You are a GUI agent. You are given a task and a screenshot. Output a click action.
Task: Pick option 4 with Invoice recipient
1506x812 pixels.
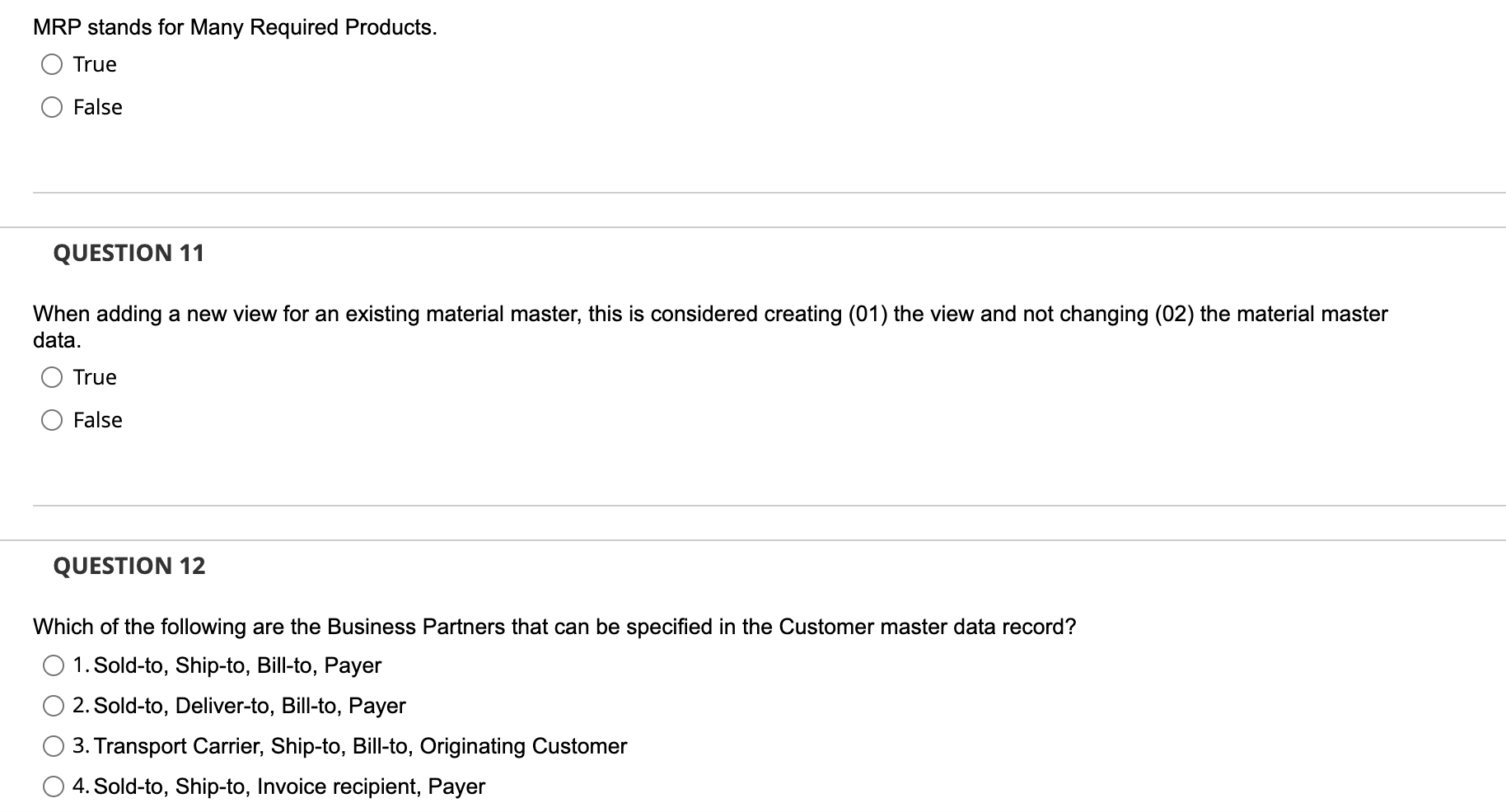tap(54, 786)
